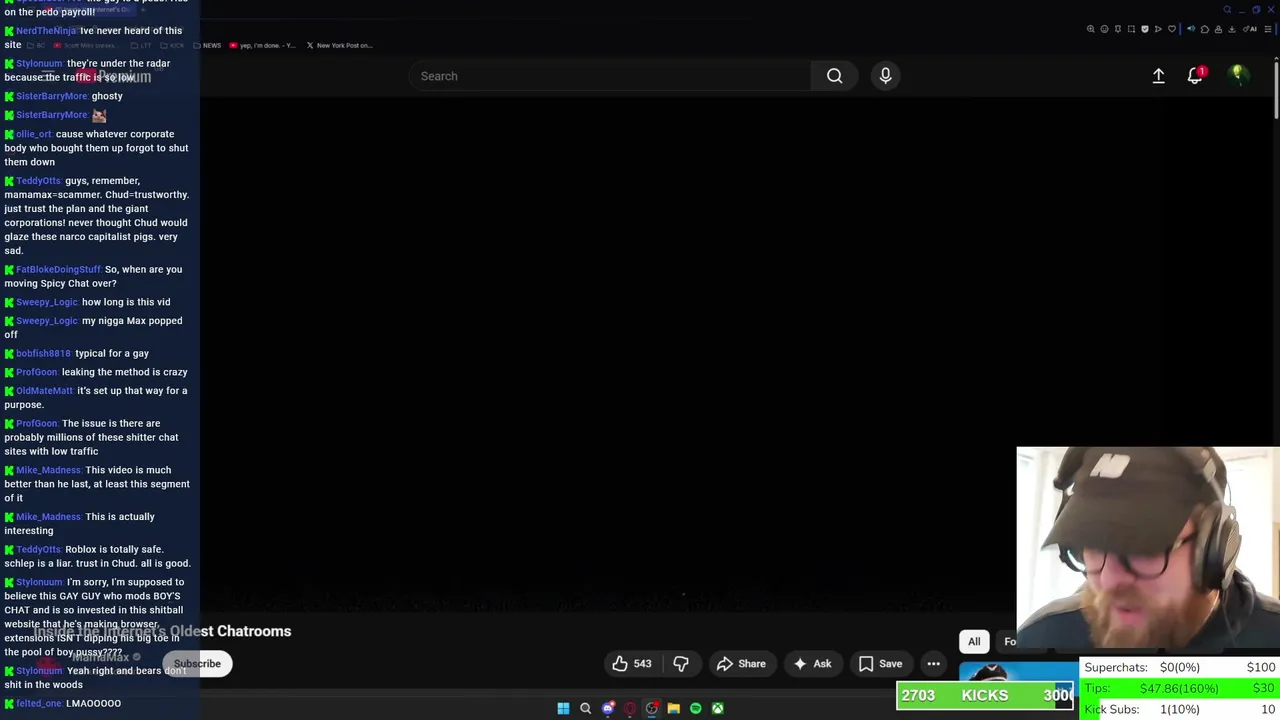
Task: Click the send/flow arrow toolbar icon
Action: 1158,29
